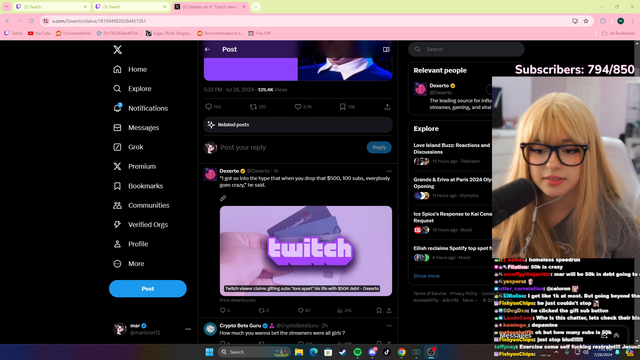Toggle reader view icon in Post header
The width and height of the screenshot is (640, 360).
(386, 49)
